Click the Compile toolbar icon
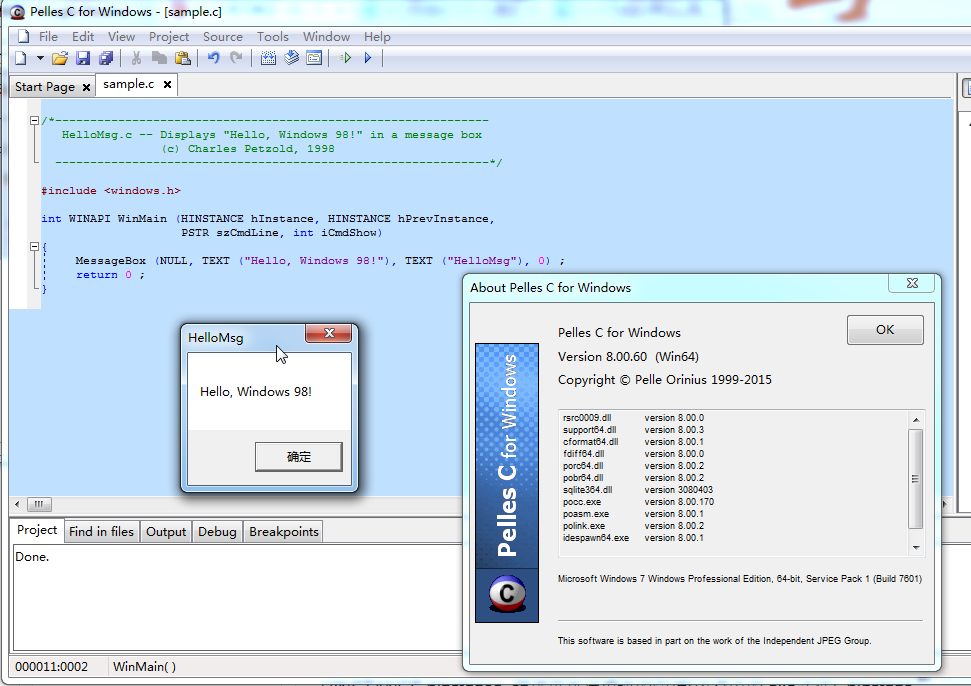The width and height of the screenshot is (971, 686). coord(268,58)
